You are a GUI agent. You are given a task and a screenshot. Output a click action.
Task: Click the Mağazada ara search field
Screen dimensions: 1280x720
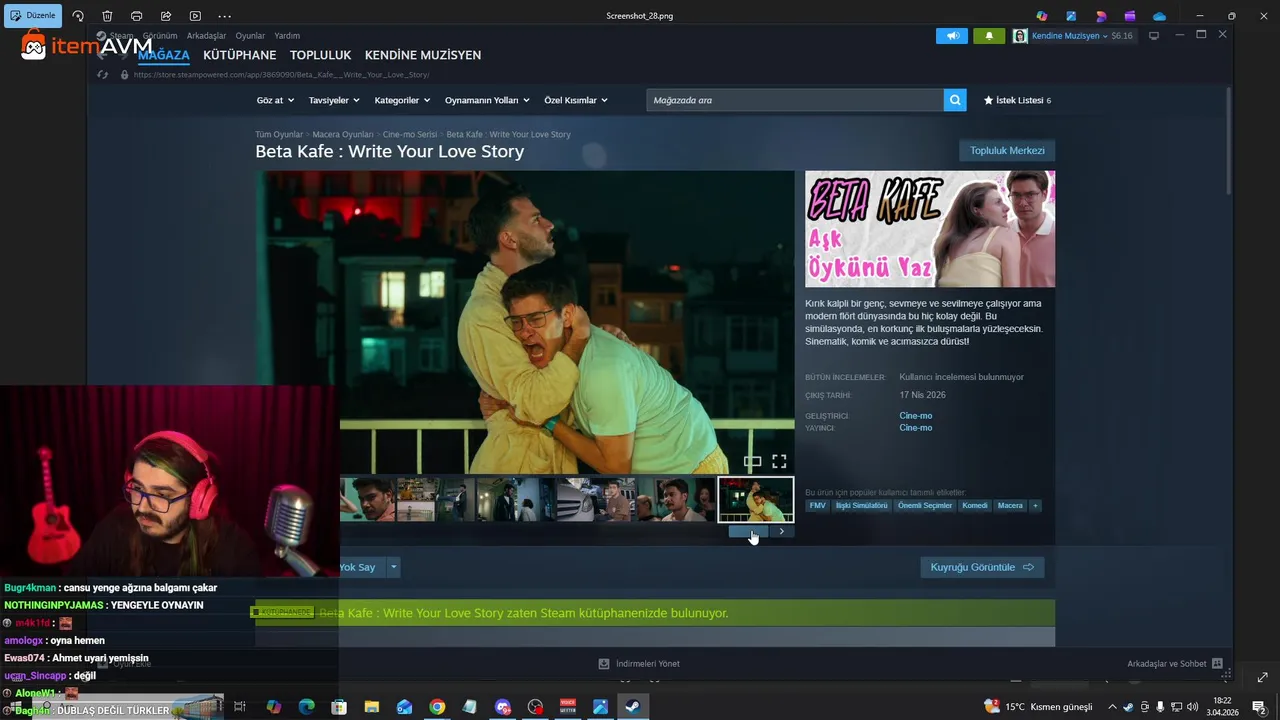pos(795,100)
